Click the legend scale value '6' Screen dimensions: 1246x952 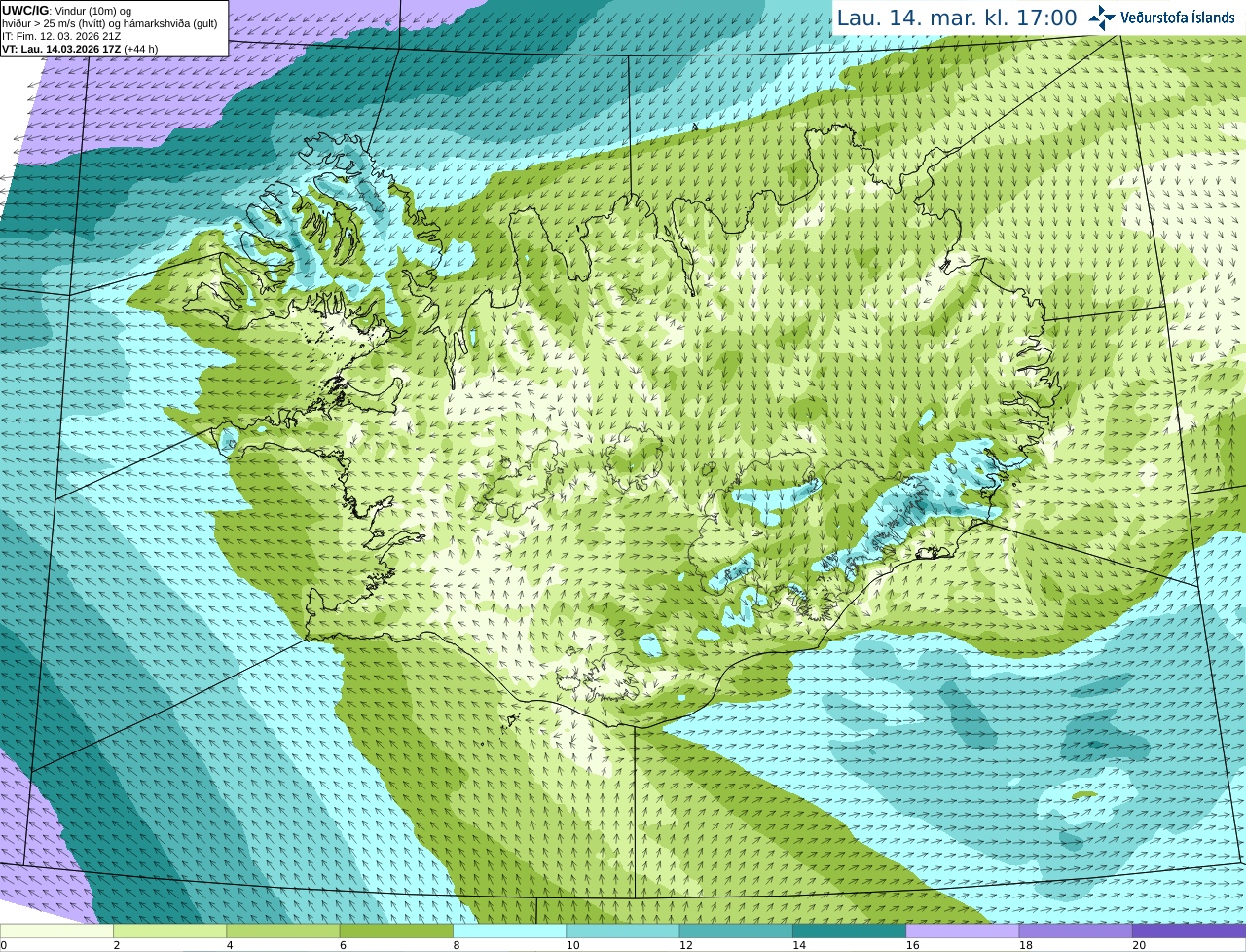click(344, 945)
